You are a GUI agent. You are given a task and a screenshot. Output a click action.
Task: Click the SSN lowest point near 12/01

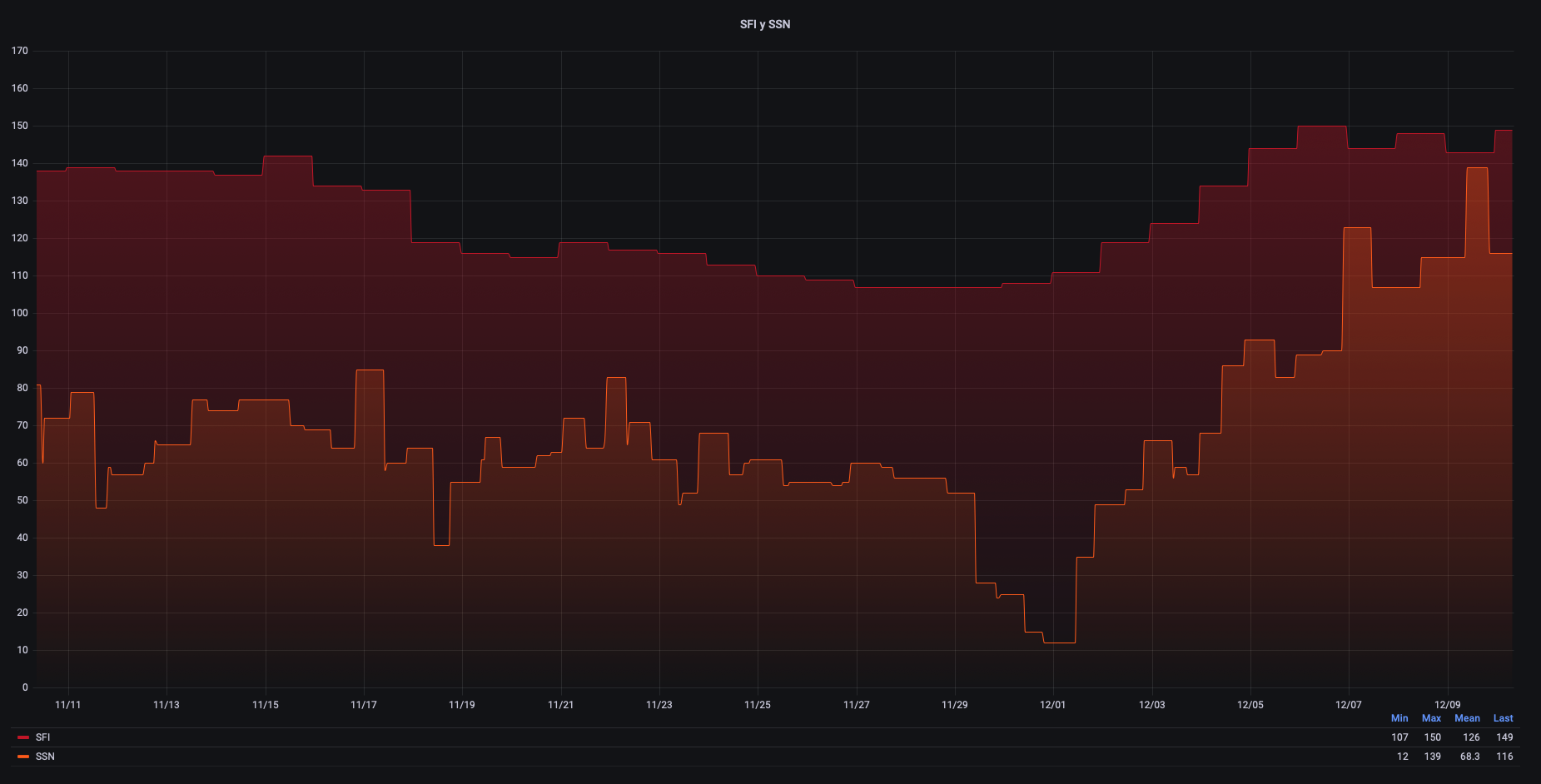(x=1059, y=643)
